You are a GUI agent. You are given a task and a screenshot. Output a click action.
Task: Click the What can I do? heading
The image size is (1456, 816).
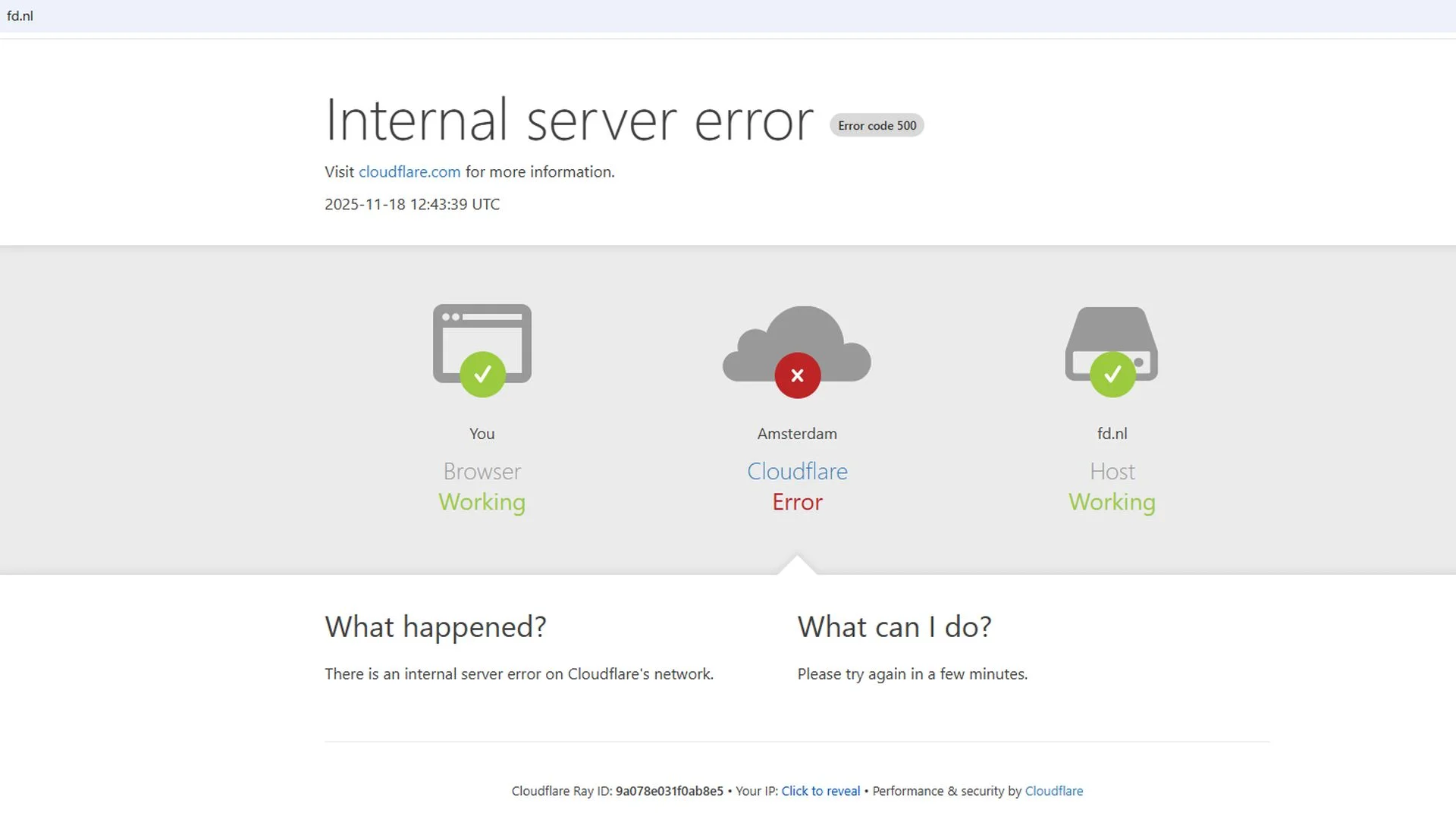tap(894, 627)
